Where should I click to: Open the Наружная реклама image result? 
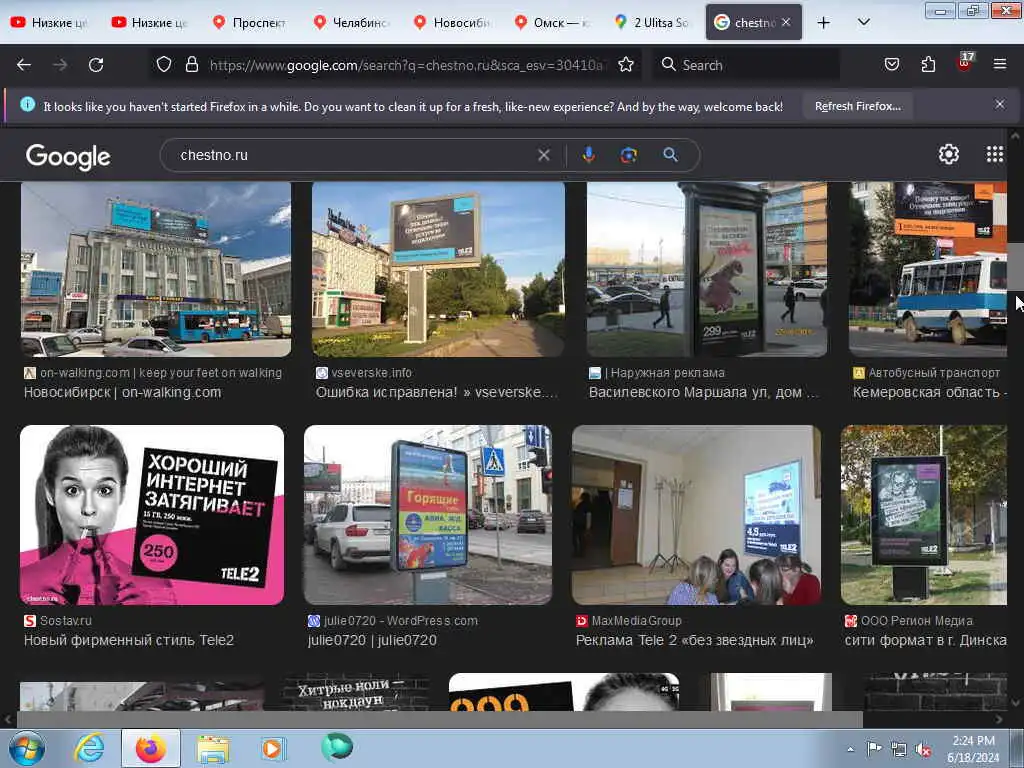[707, 269]
